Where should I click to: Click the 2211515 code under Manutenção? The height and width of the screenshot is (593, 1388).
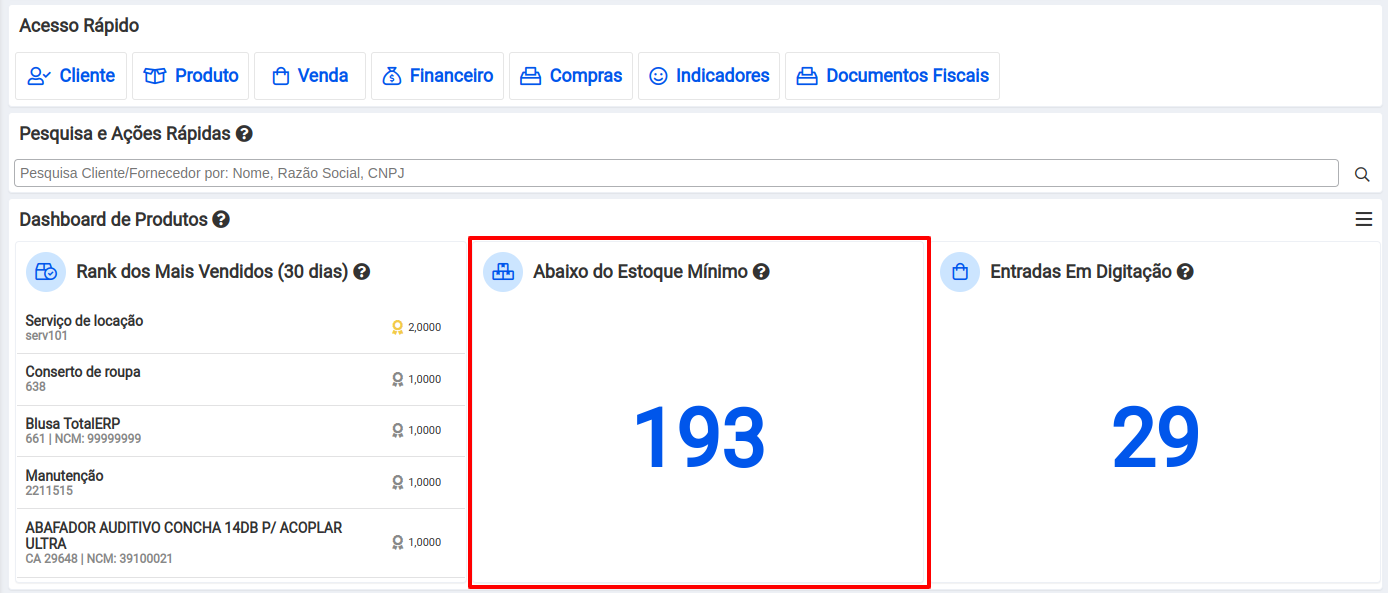point(49,491)
